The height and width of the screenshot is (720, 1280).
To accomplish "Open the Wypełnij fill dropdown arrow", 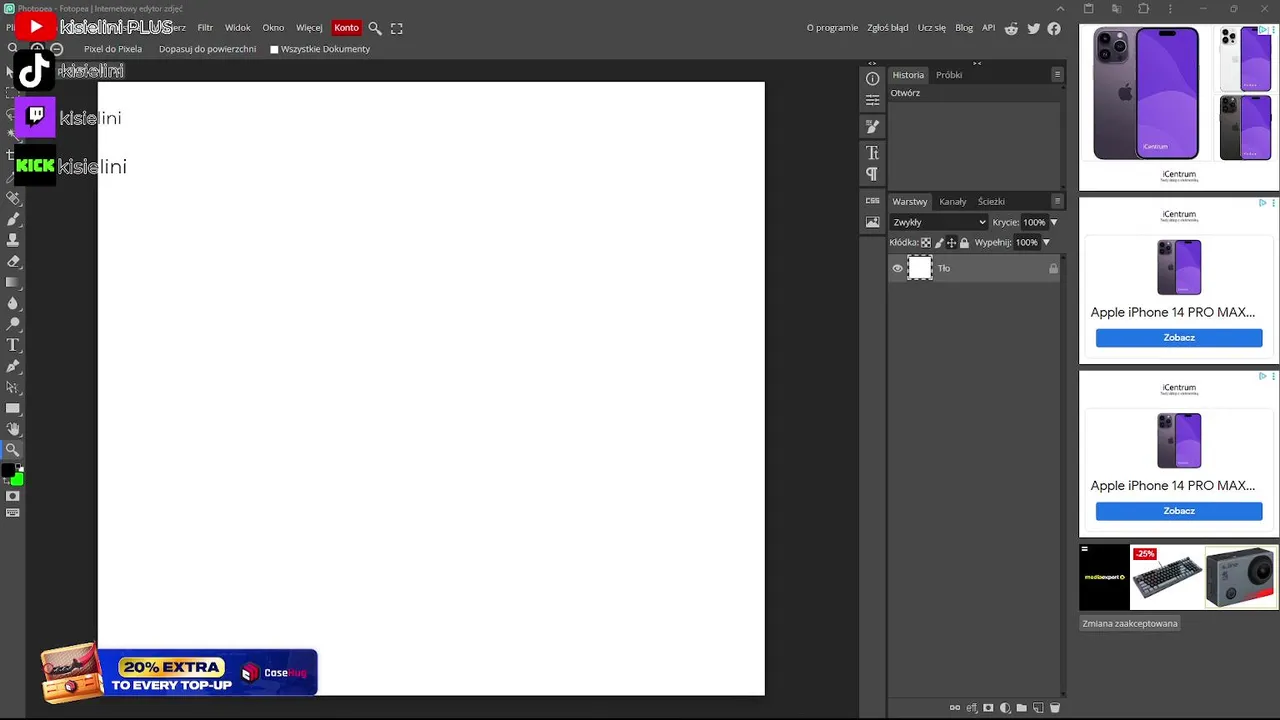I will coord(1046,242).
